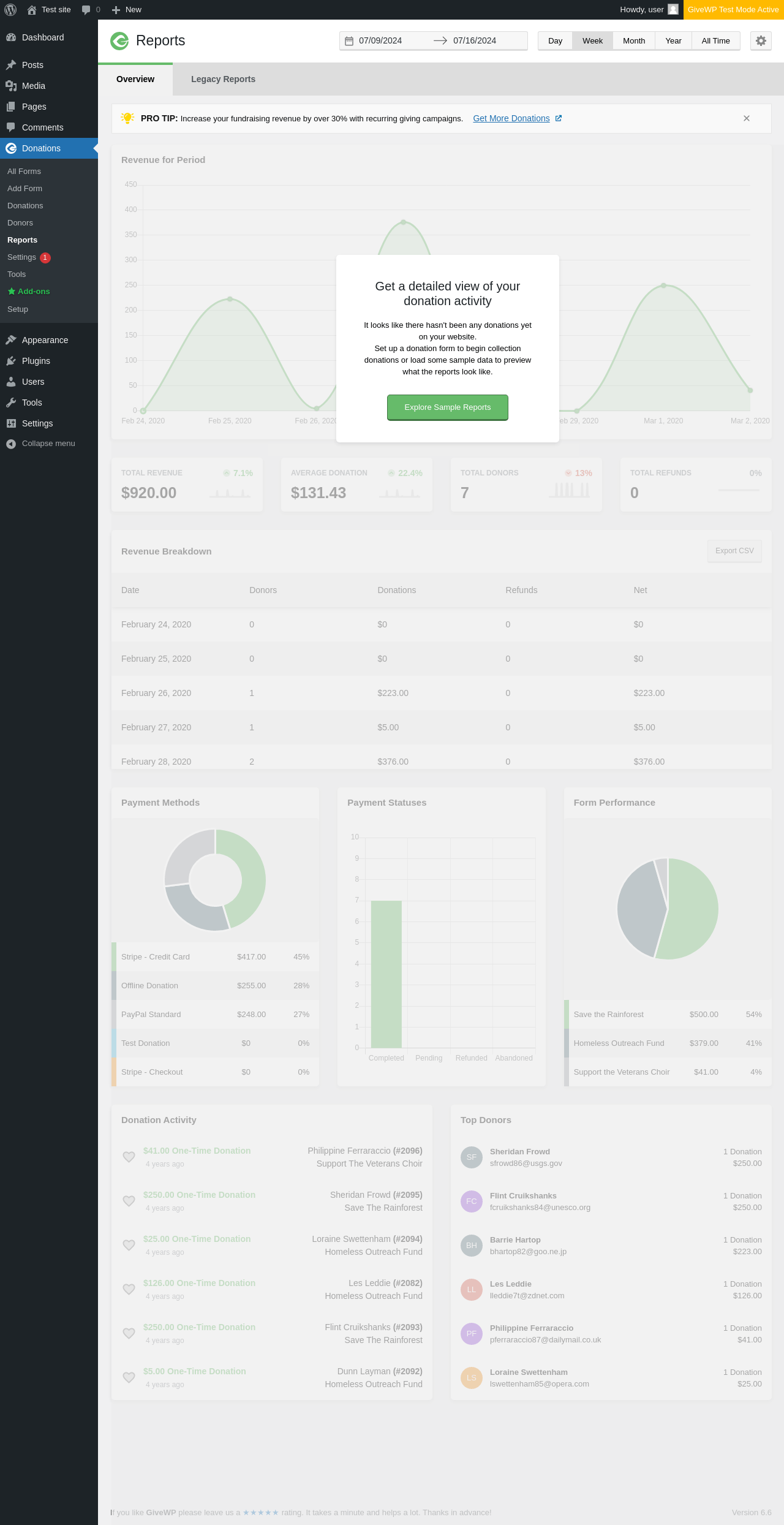The image size is (784, 1525).
Task: Dismiss the PRO TIP notice
Action: tap(747, 118)
